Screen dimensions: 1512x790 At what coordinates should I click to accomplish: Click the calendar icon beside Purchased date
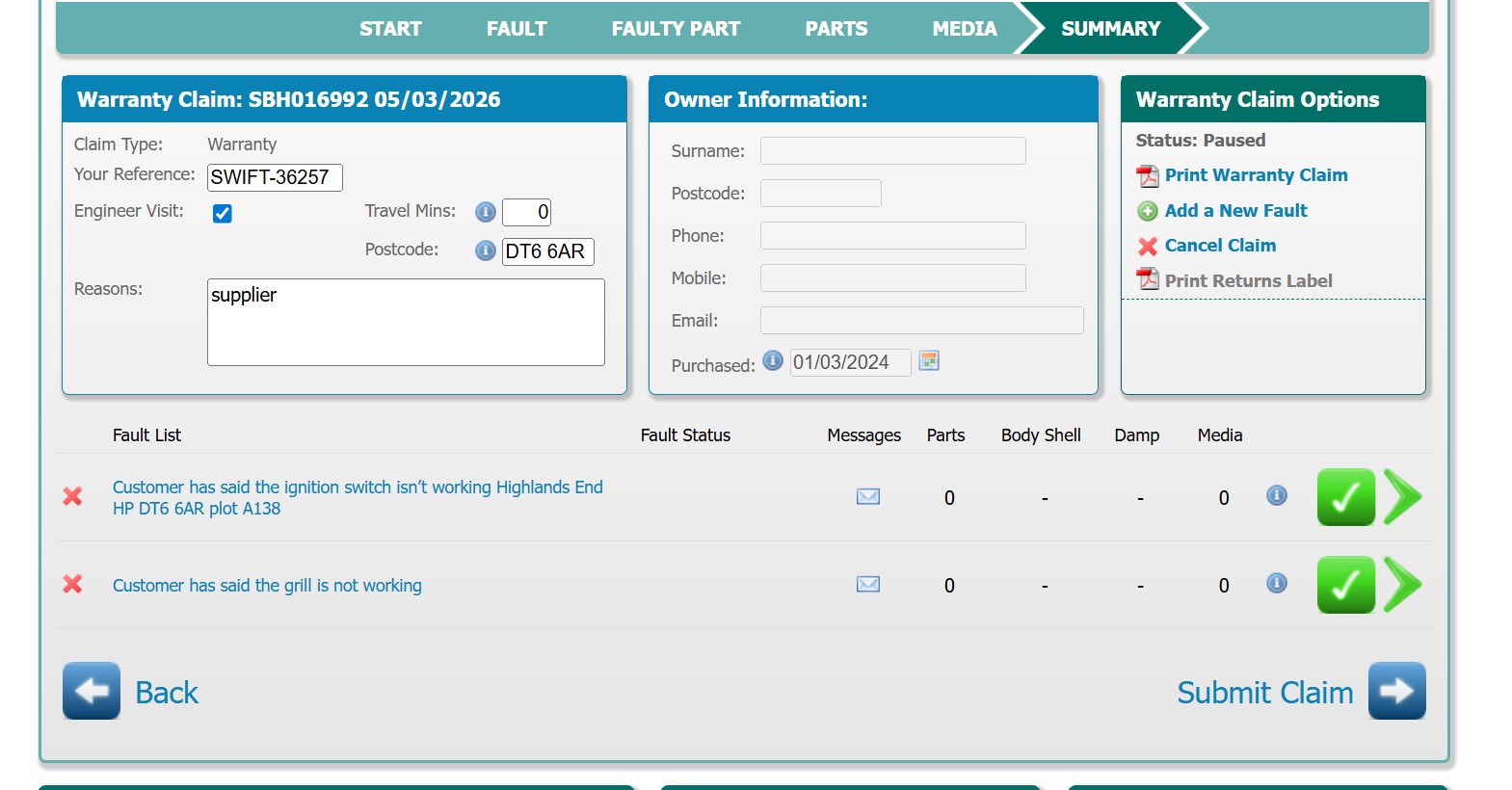[x=929, y=361]
